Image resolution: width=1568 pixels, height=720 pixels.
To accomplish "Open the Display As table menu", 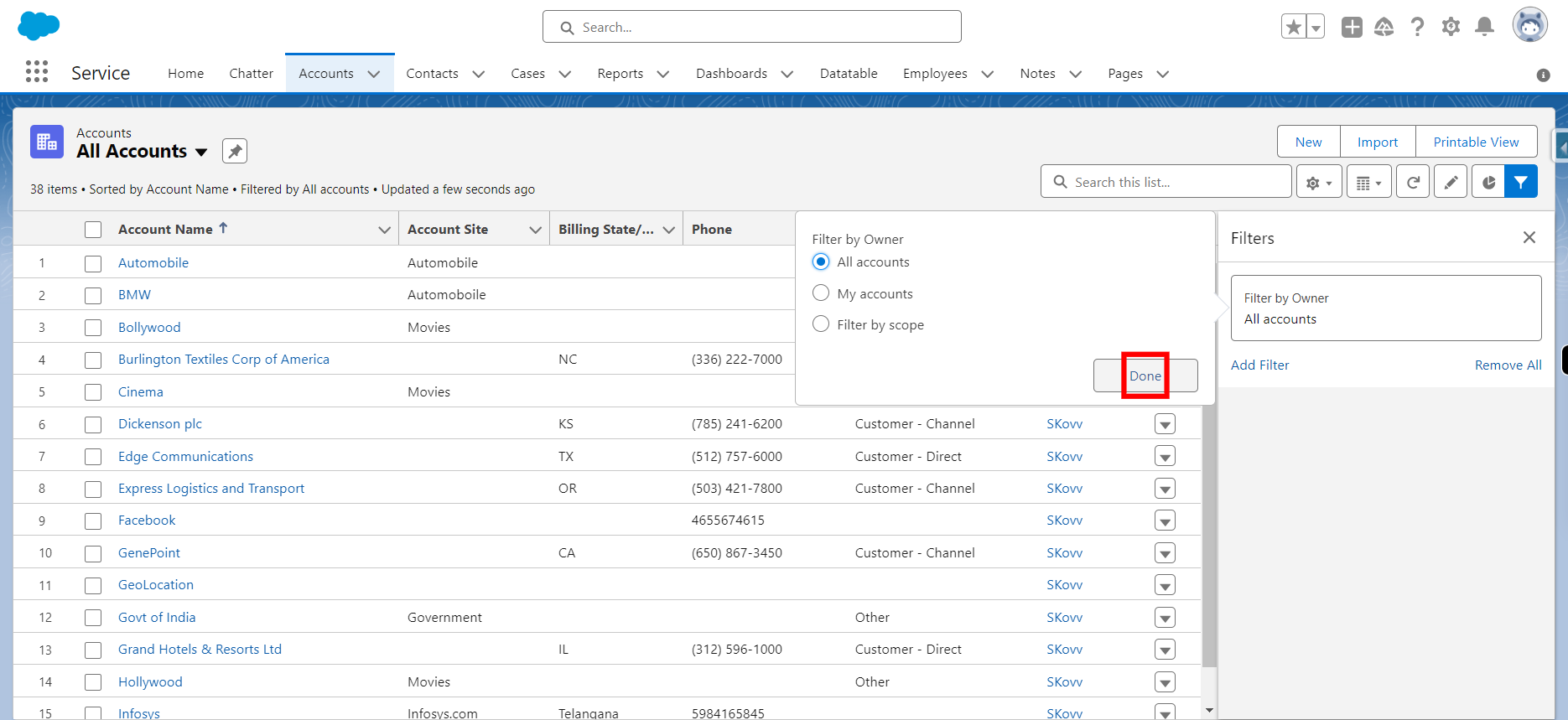I will (1369, 182).
